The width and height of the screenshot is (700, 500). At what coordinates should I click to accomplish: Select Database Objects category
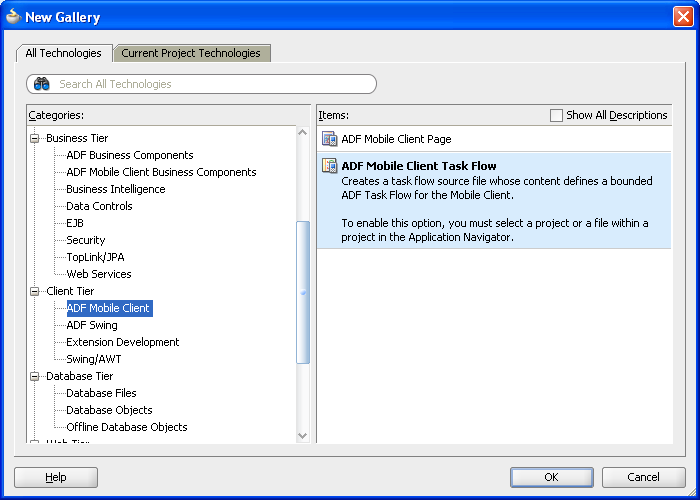(x=109, y=410)
